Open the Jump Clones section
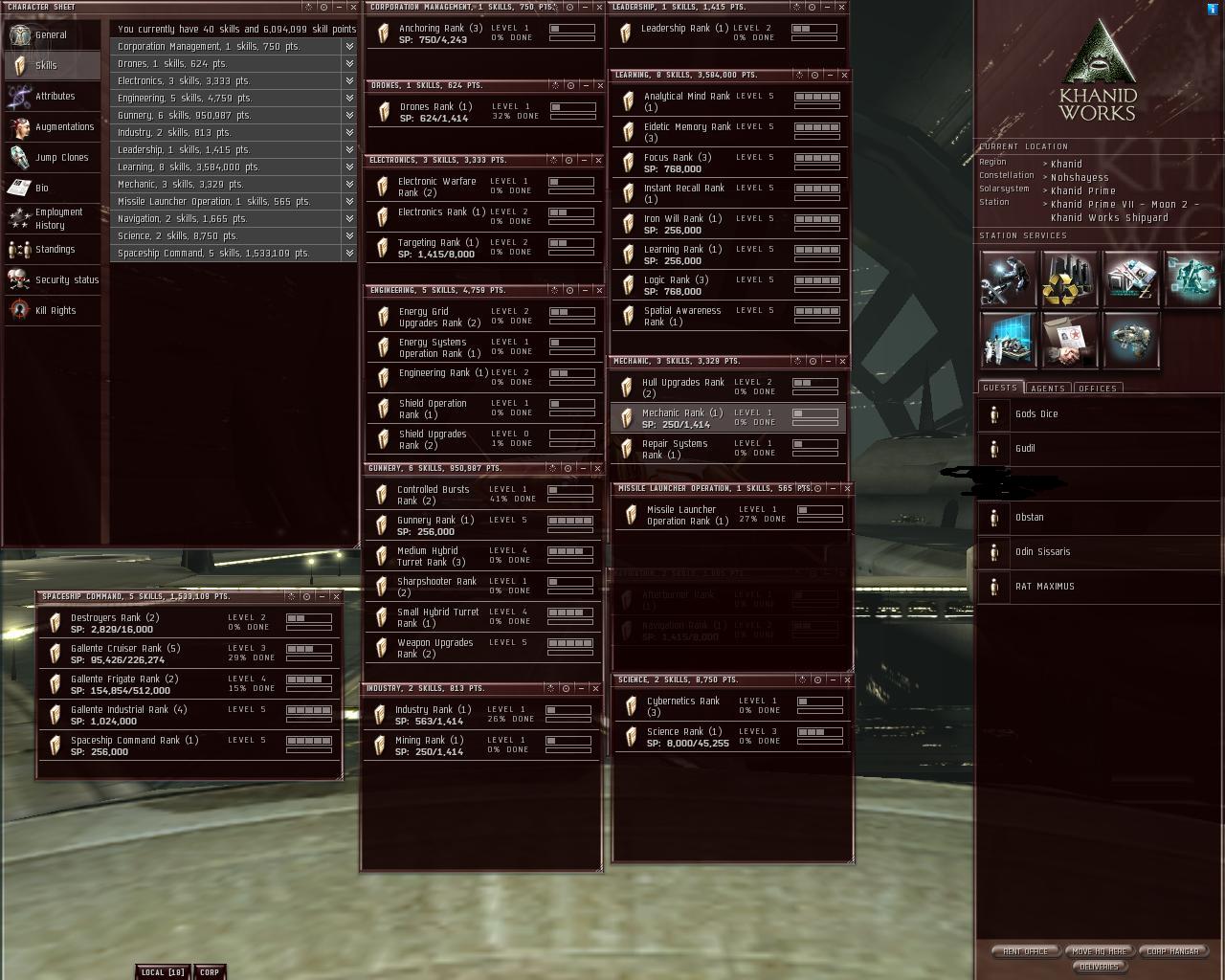The height and width of the screenshot is (980, 1225). click(x=53, y=158)
